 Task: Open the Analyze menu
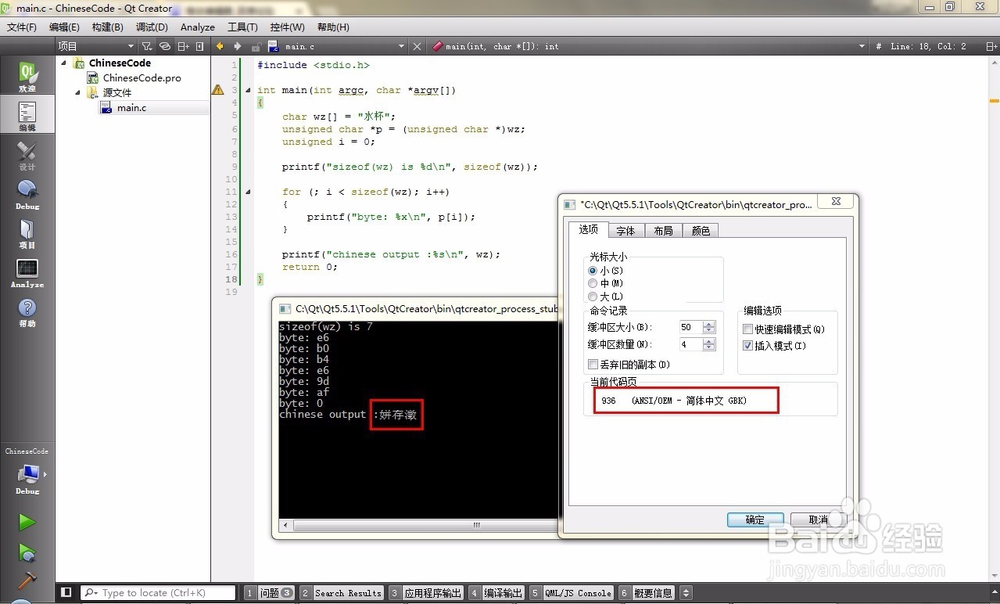coord(197,27)
